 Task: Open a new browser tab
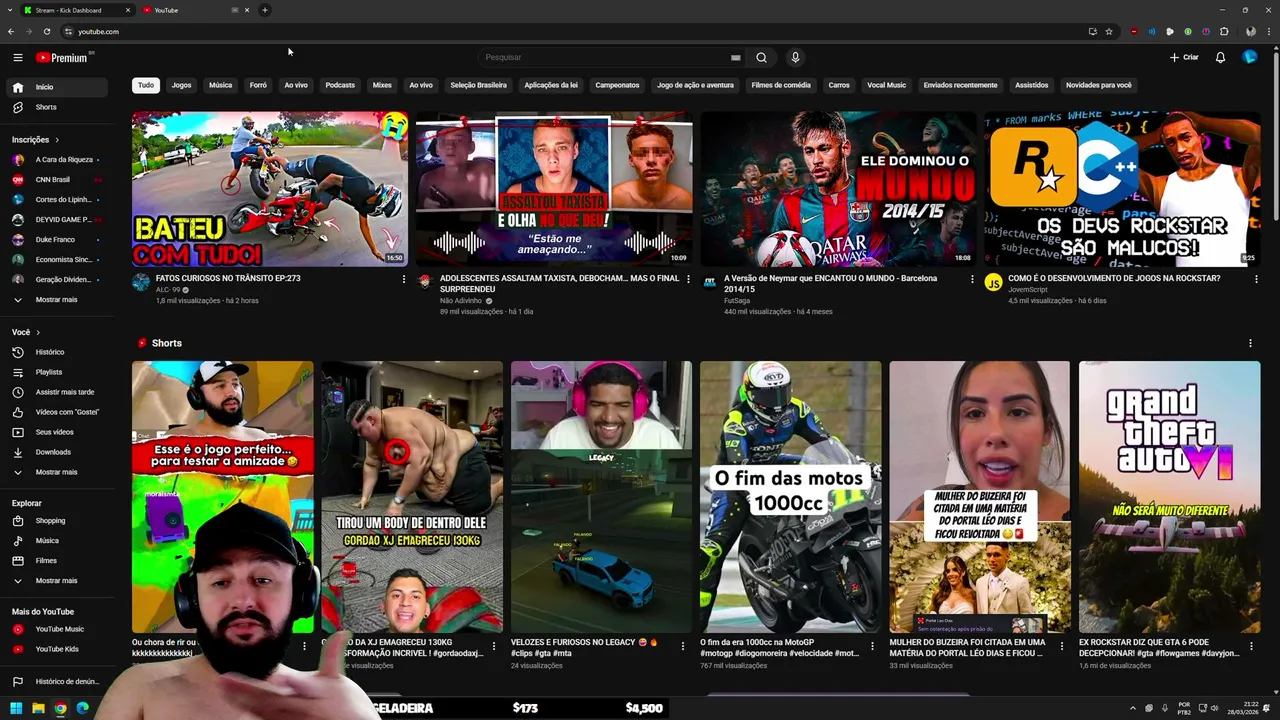point(265,10)
